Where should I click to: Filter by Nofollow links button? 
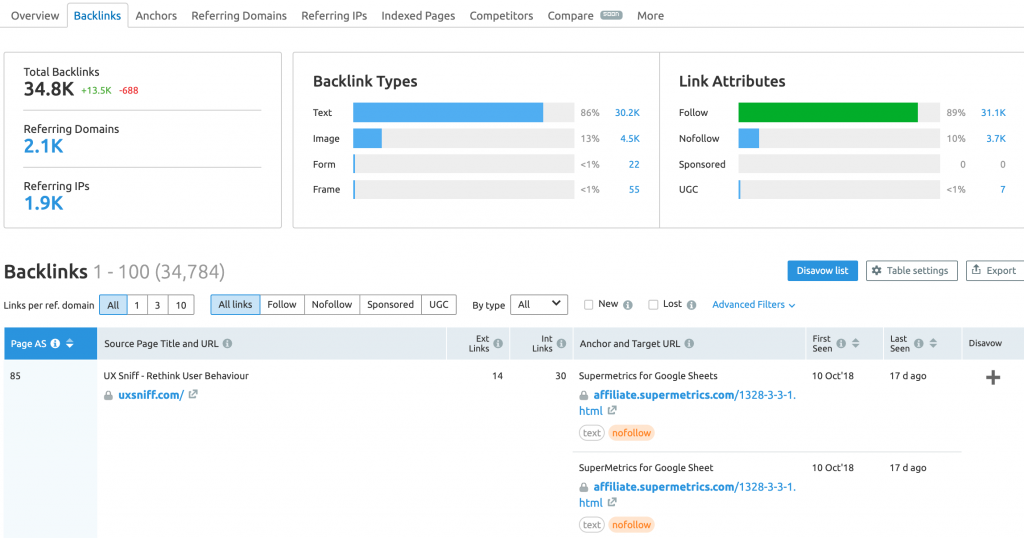(x=332, y=305)
